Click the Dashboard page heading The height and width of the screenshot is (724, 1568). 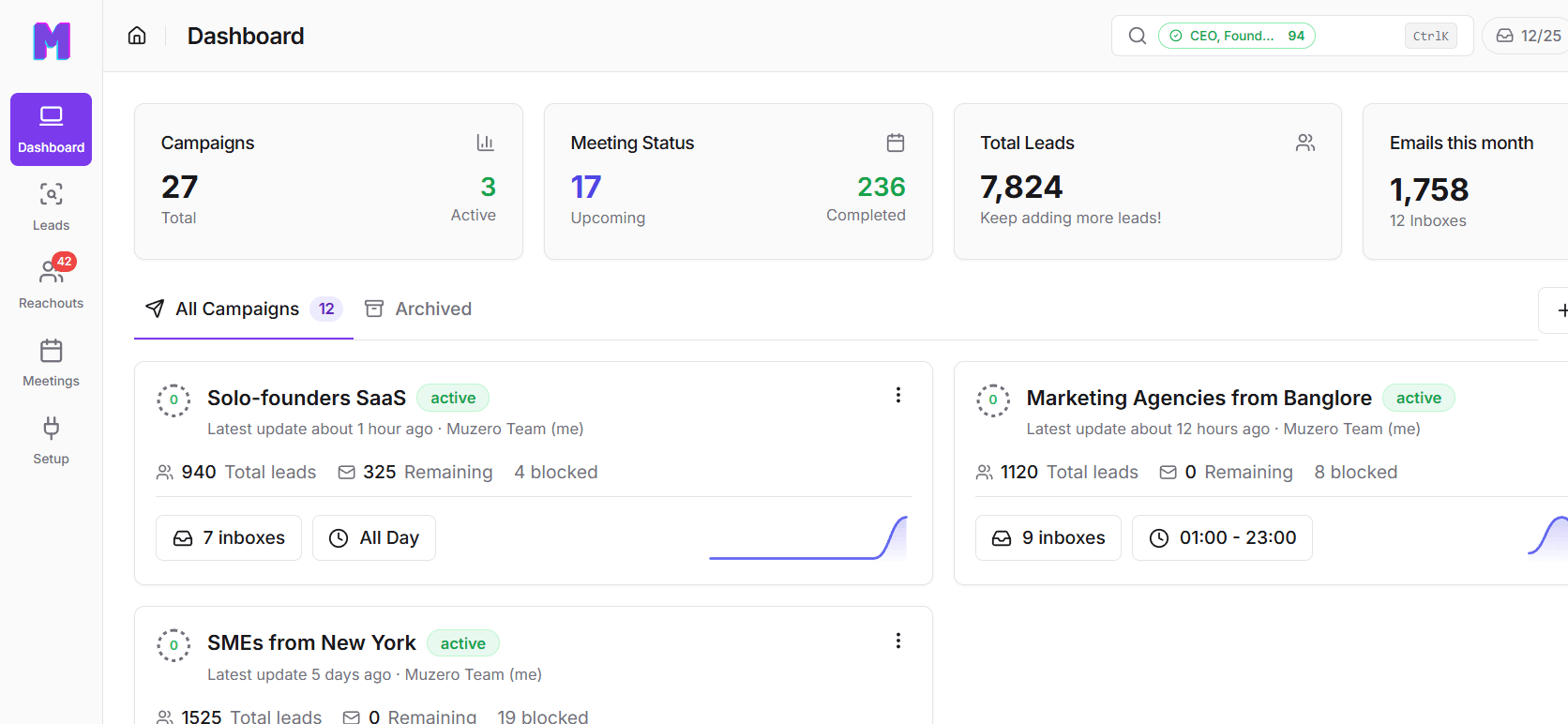[246, 36]
